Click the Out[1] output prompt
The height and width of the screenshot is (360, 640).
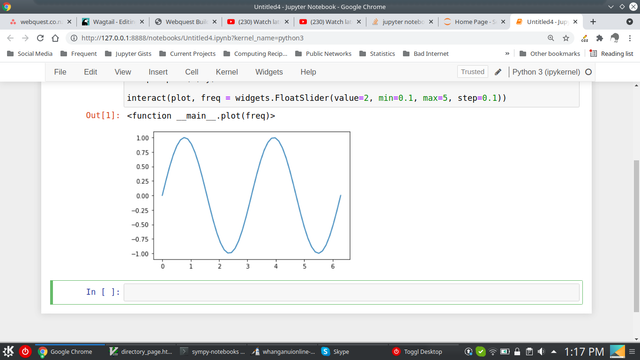(103, 116)
